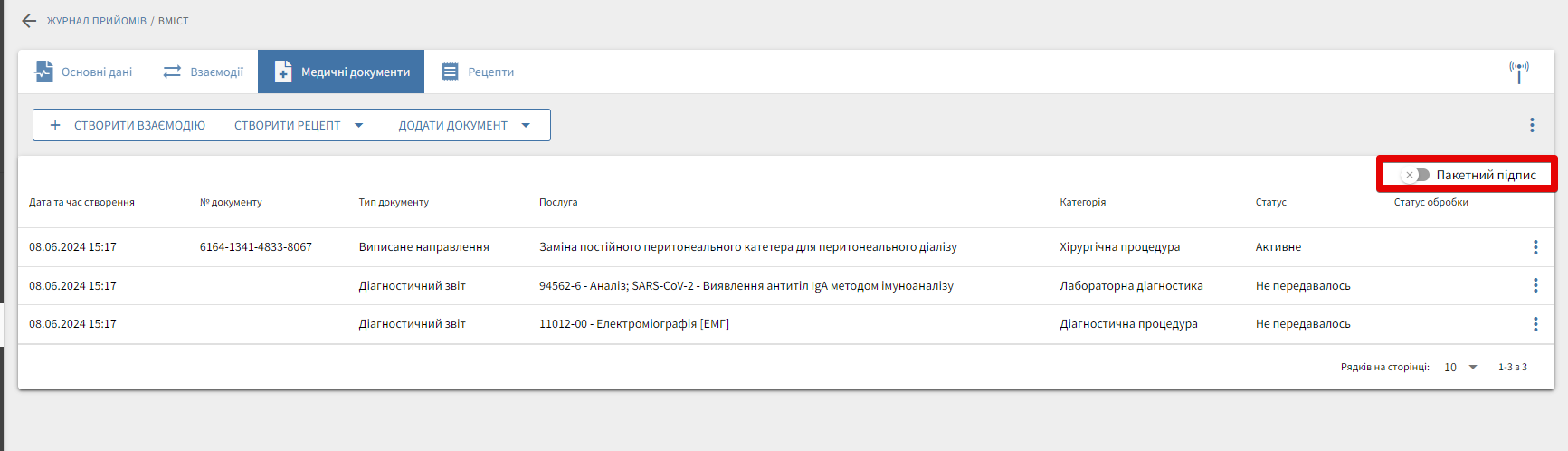Click the plus icon beside Створити взаємодію
This screenshot has height=451, width=1568.
pos(55,125)
